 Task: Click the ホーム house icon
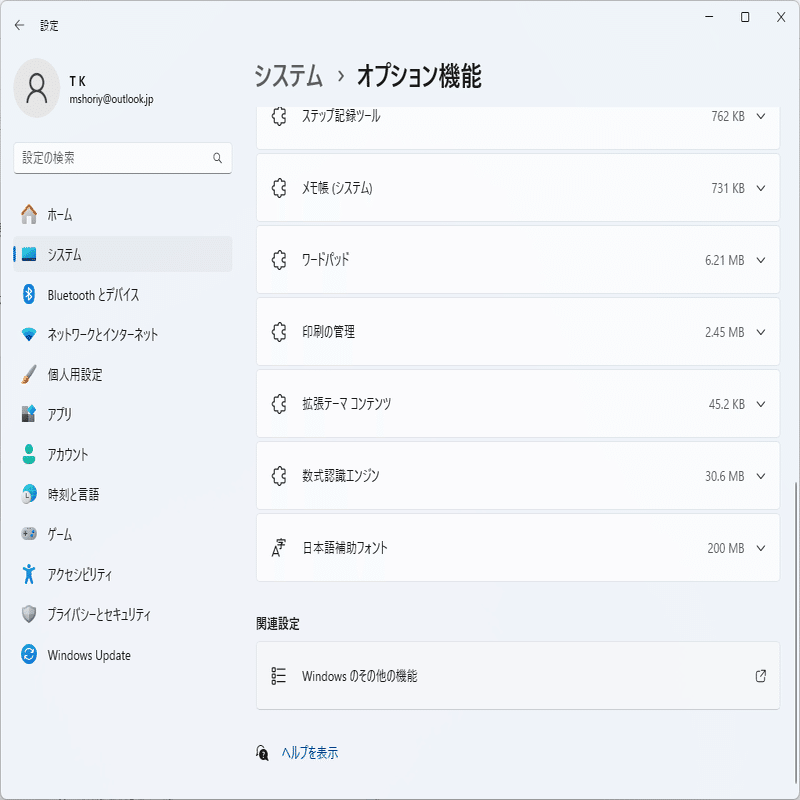click(x=29, y=214)
